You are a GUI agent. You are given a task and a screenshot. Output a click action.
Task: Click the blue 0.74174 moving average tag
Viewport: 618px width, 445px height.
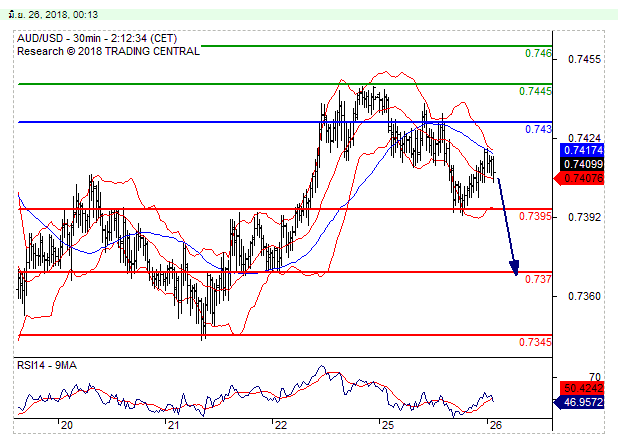click(x=582, y=150)
